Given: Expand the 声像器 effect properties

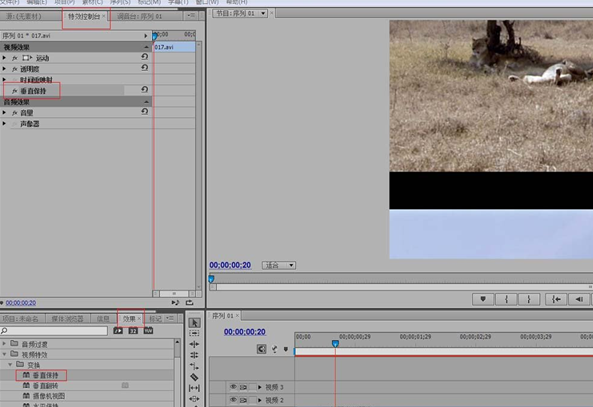Looking at the screenshot, I should [x=4, y=124].
